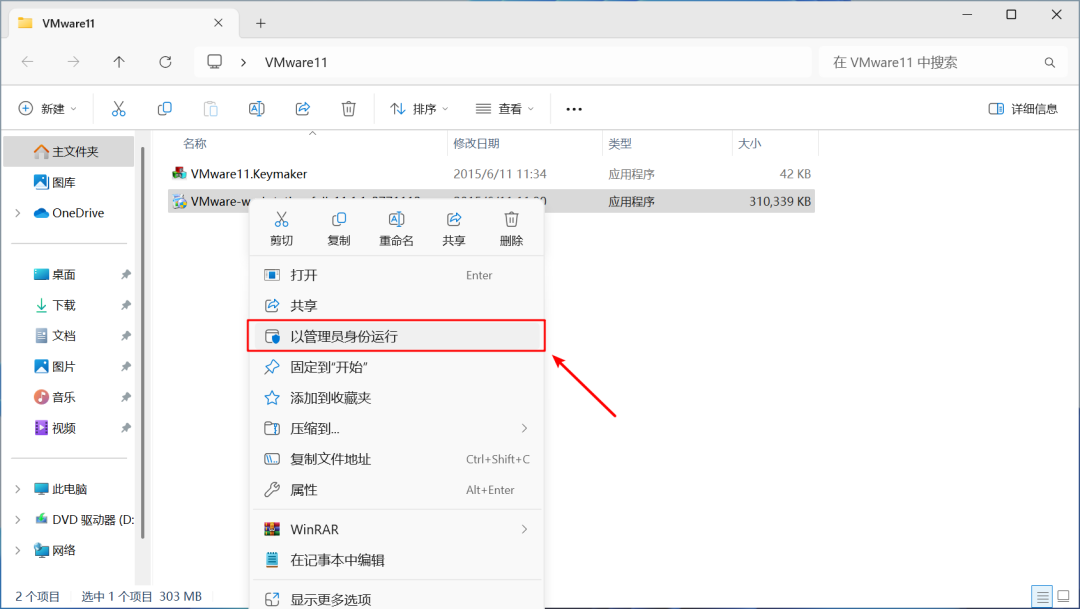The width and height of the screenshot is (1080, 609).
Task: Click the Delete trash icon in the toolbar
Action: pos(349,109)
